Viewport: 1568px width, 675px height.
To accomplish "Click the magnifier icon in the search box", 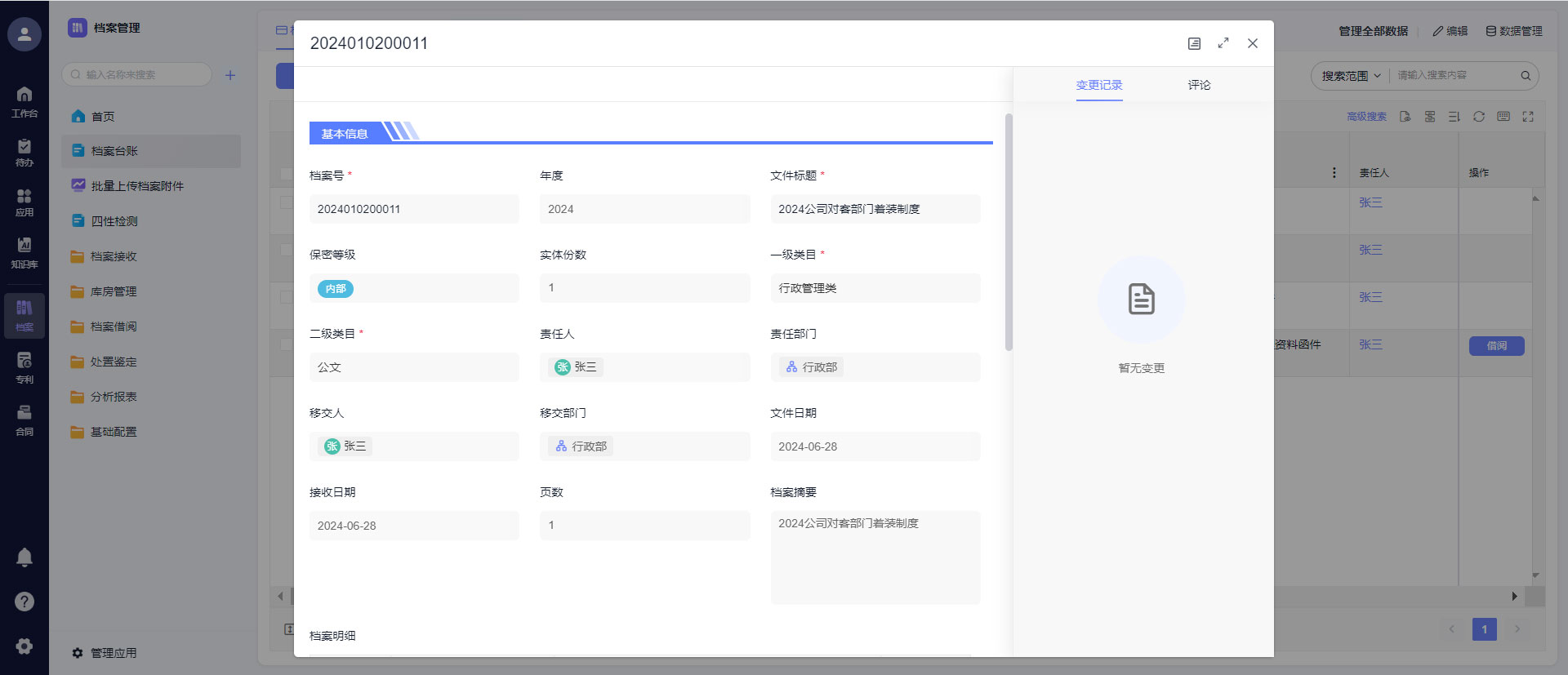I will point(1525,76).
